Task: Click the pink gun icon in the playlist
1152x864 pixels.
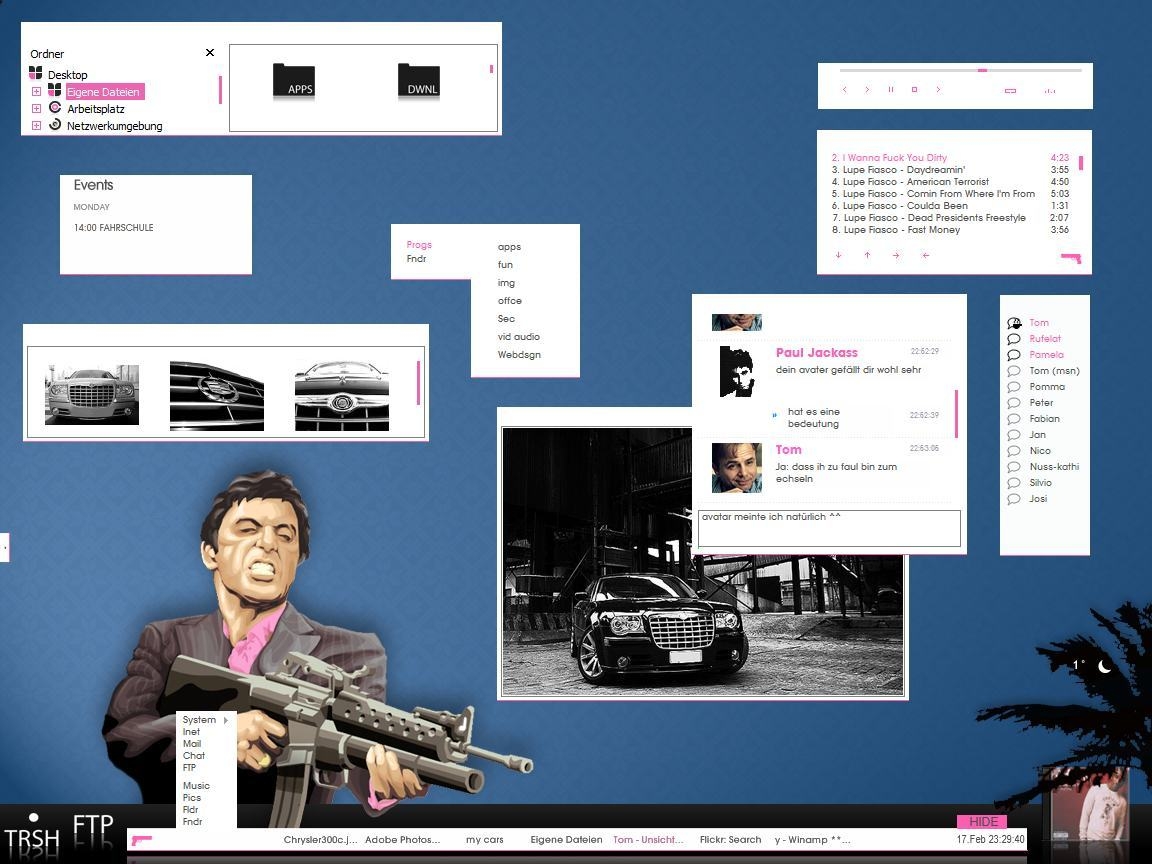Action: click(x=1071, y=257)
